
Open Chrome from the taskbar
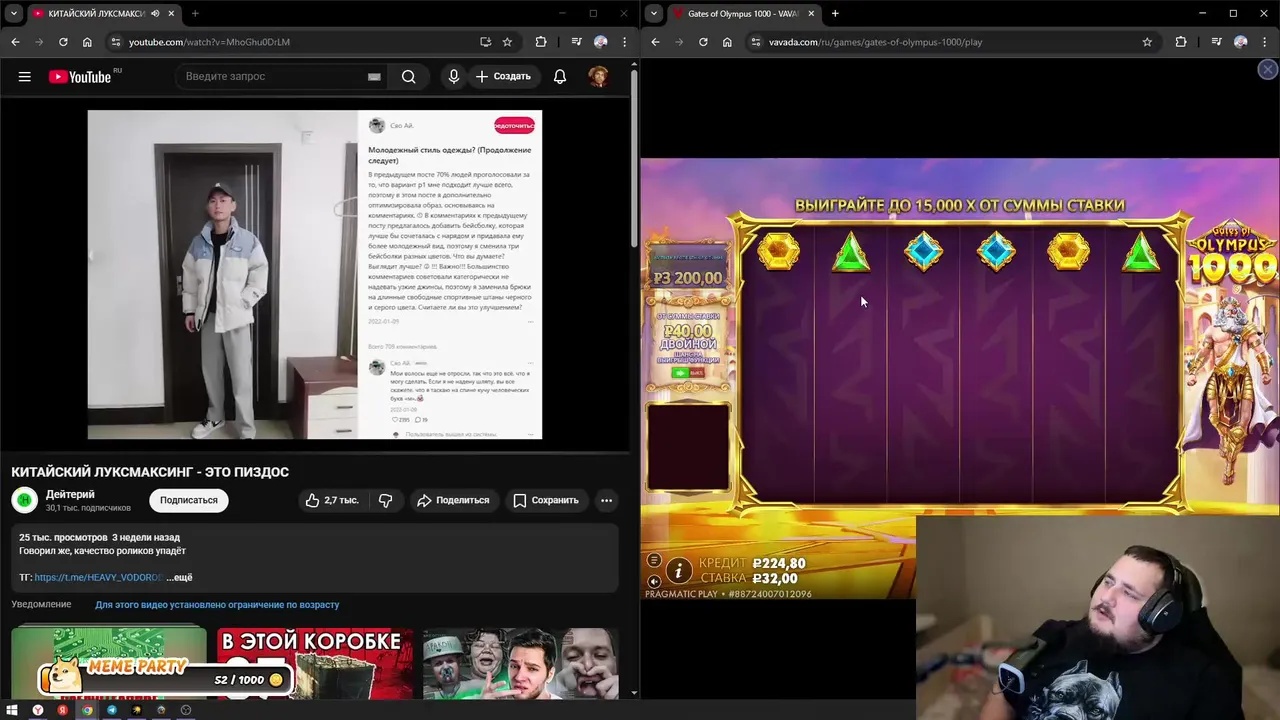(x=87, y=710)
